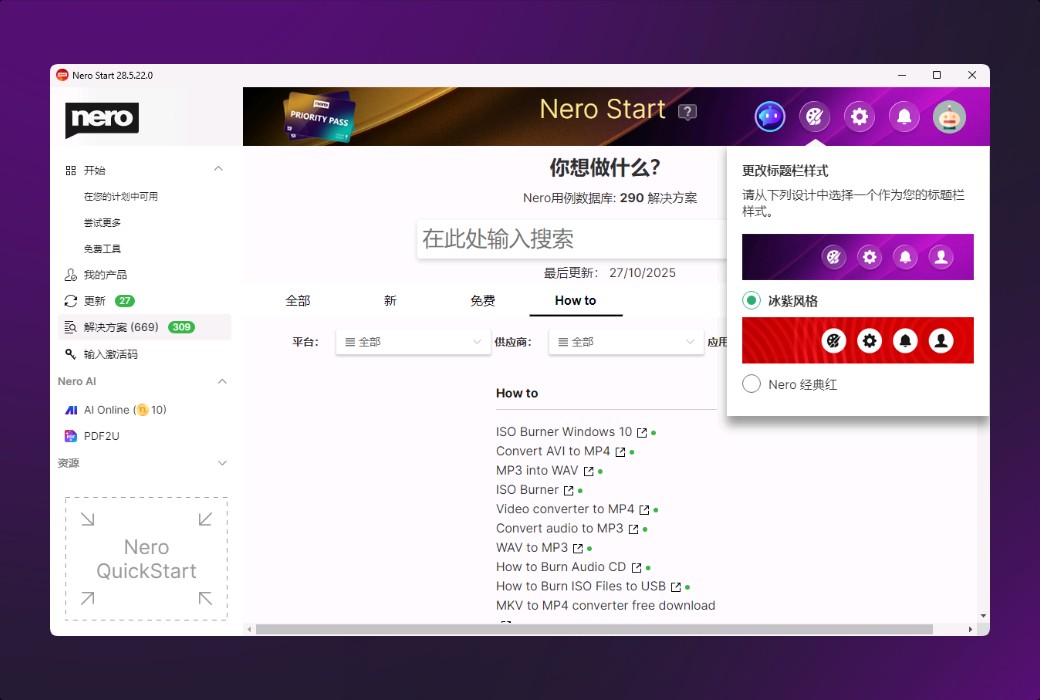This screenshot has width=1040, height=700.
Task: Switch to the How to tab
Action: click(575, 300)
